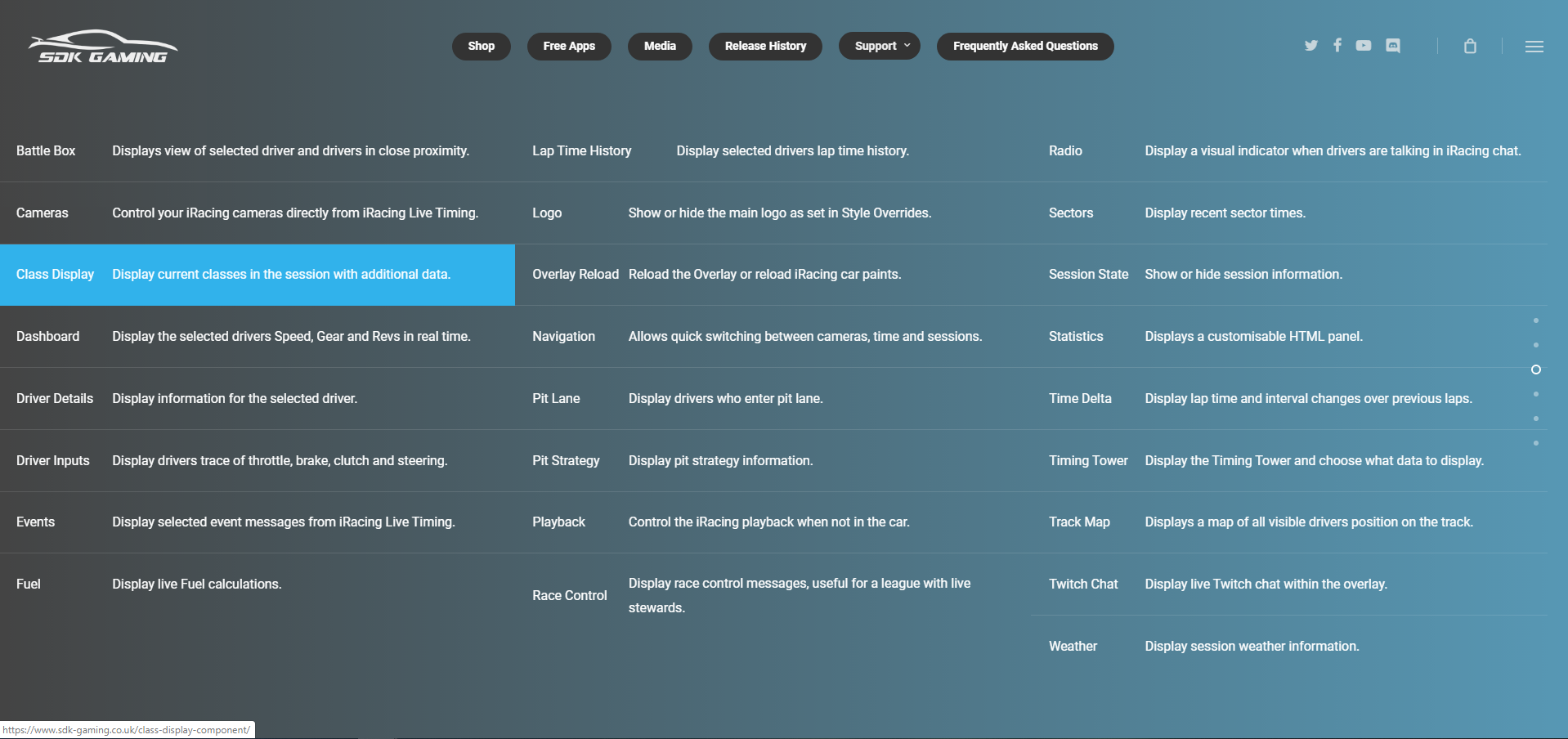Open the Facebook social icon

tap(1337, 45)
